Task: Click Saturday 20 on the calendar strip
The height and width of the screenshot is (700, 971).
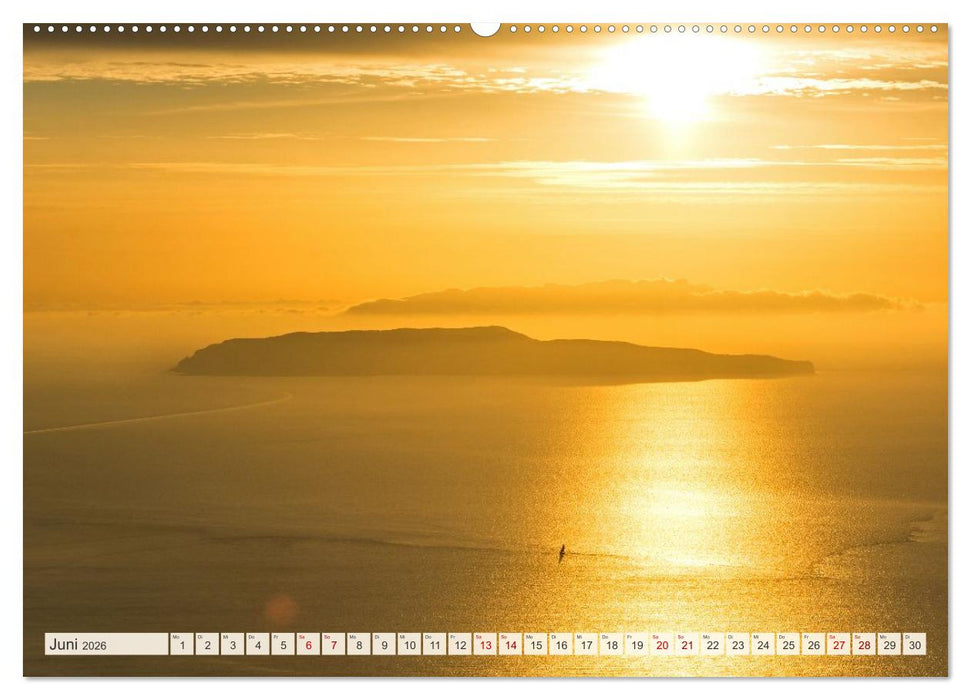Action: (663, 646)
